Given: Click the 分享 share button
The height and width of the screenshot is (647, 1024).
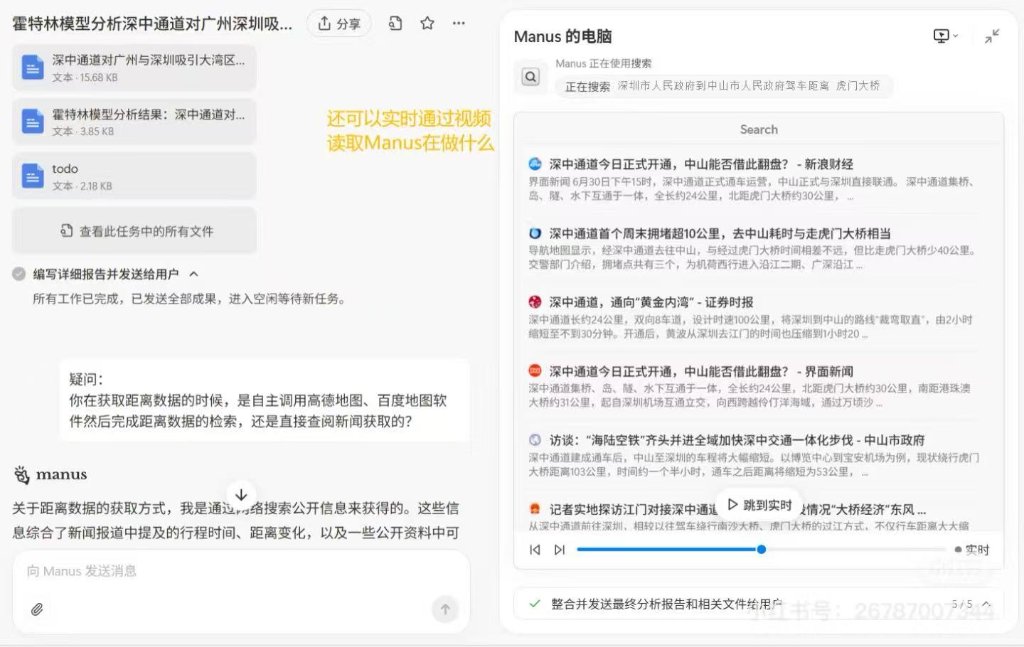Looking at the screenshot, I should click(338, 24).
